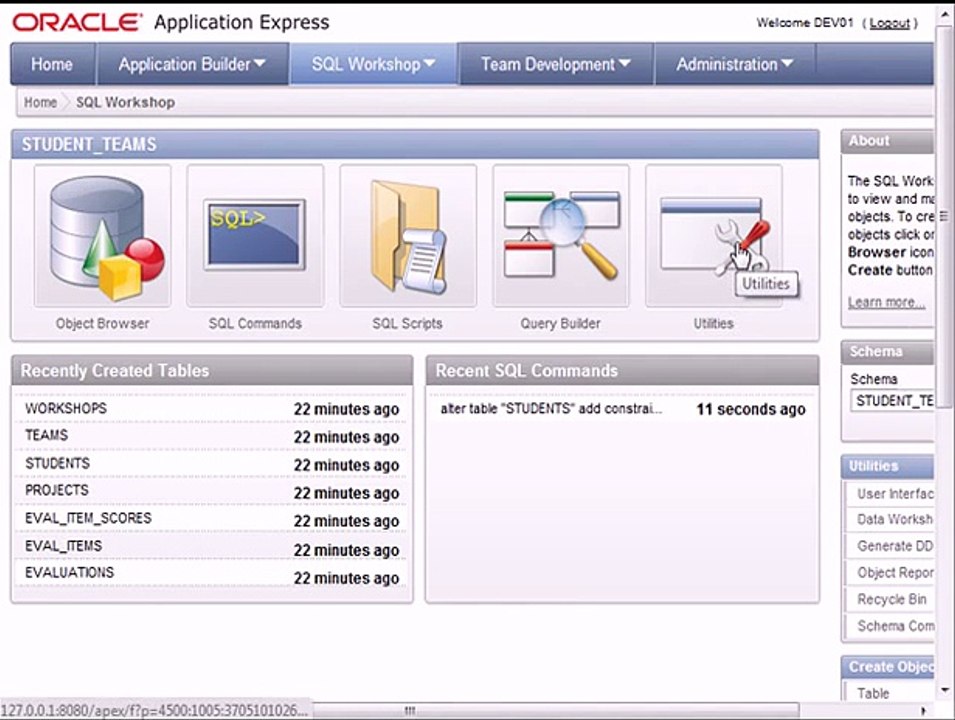The image size is (955, 720).
Task: Open the PROJECTS table entry
Action: (x=57, y=490)
